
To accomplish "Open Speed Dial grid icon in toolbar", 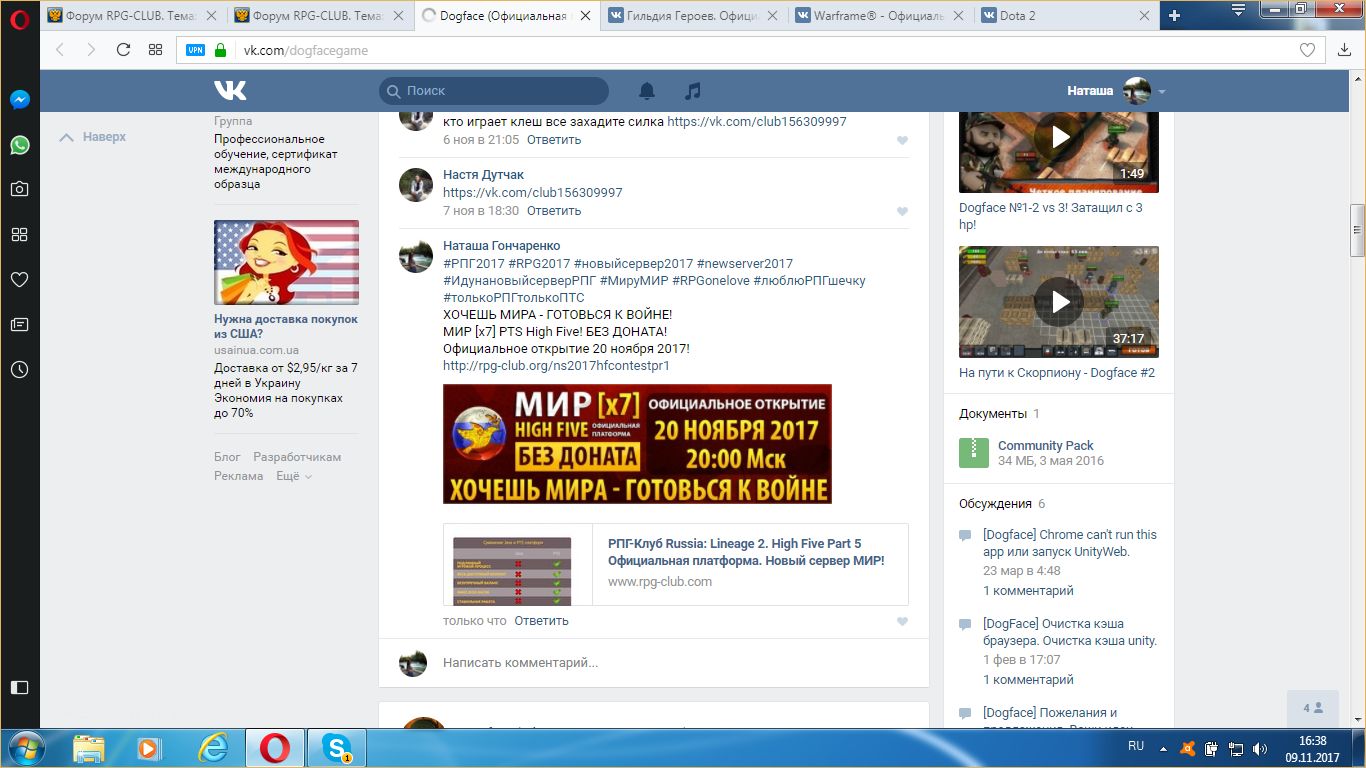I will click(155, 50).
